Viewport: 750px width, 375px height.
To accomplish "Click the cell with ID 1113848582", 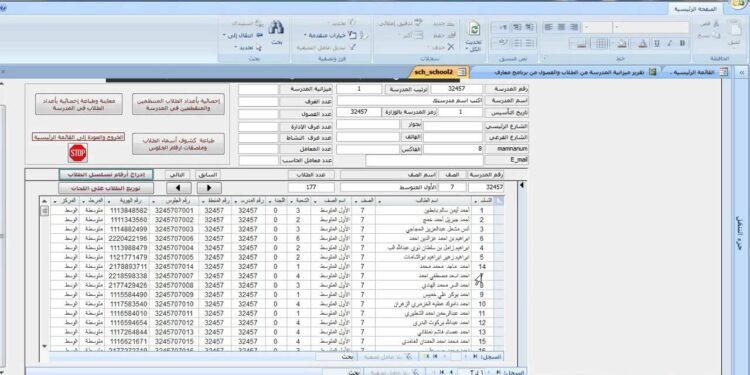I will coord(128,210).
